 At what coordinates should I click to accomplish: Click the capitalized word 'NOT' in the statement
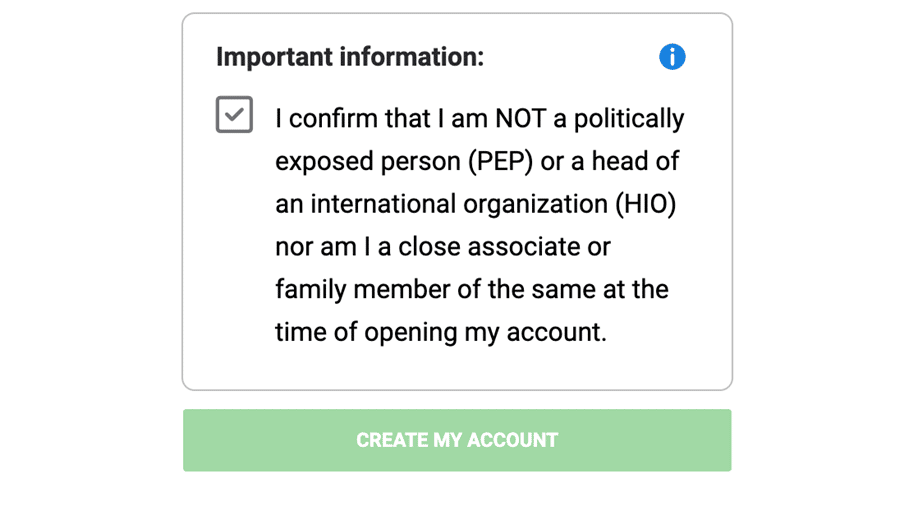[521, 119]
